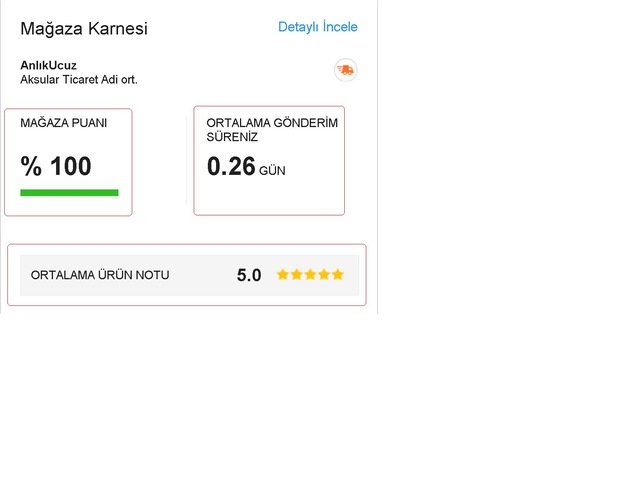Click empty area in average delivery time card

click(x=269, y=198)
